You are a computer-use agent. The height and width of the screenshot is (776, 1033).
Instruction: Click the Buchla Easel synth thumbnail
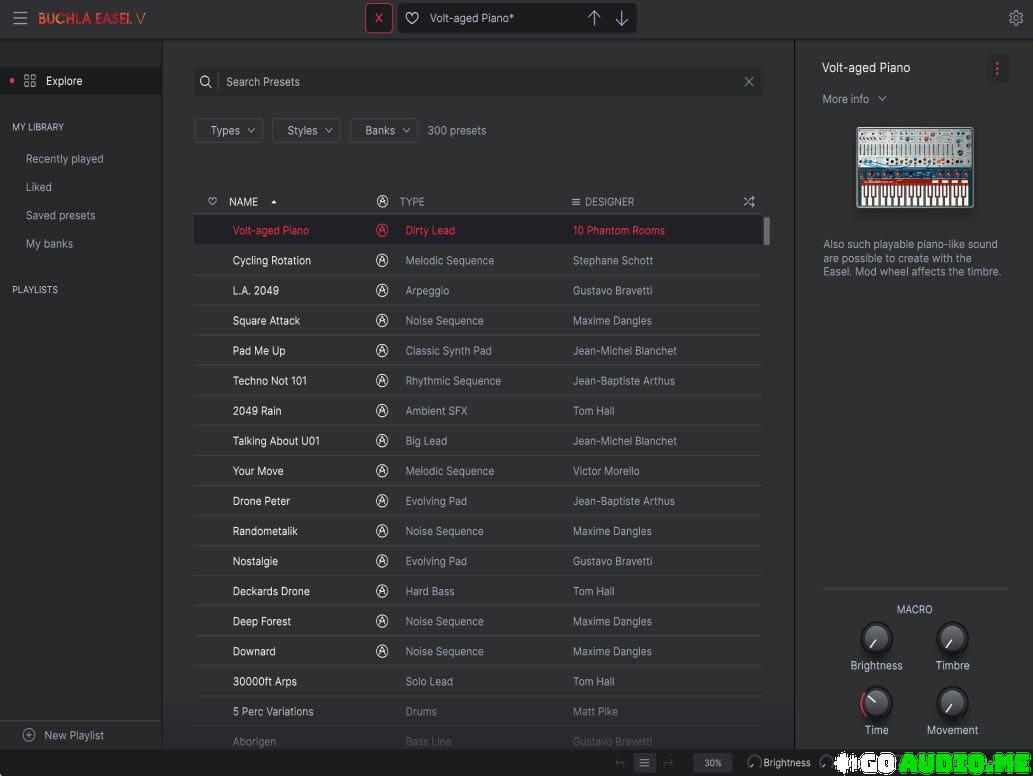pyautogui.click(x=914, y=167)
